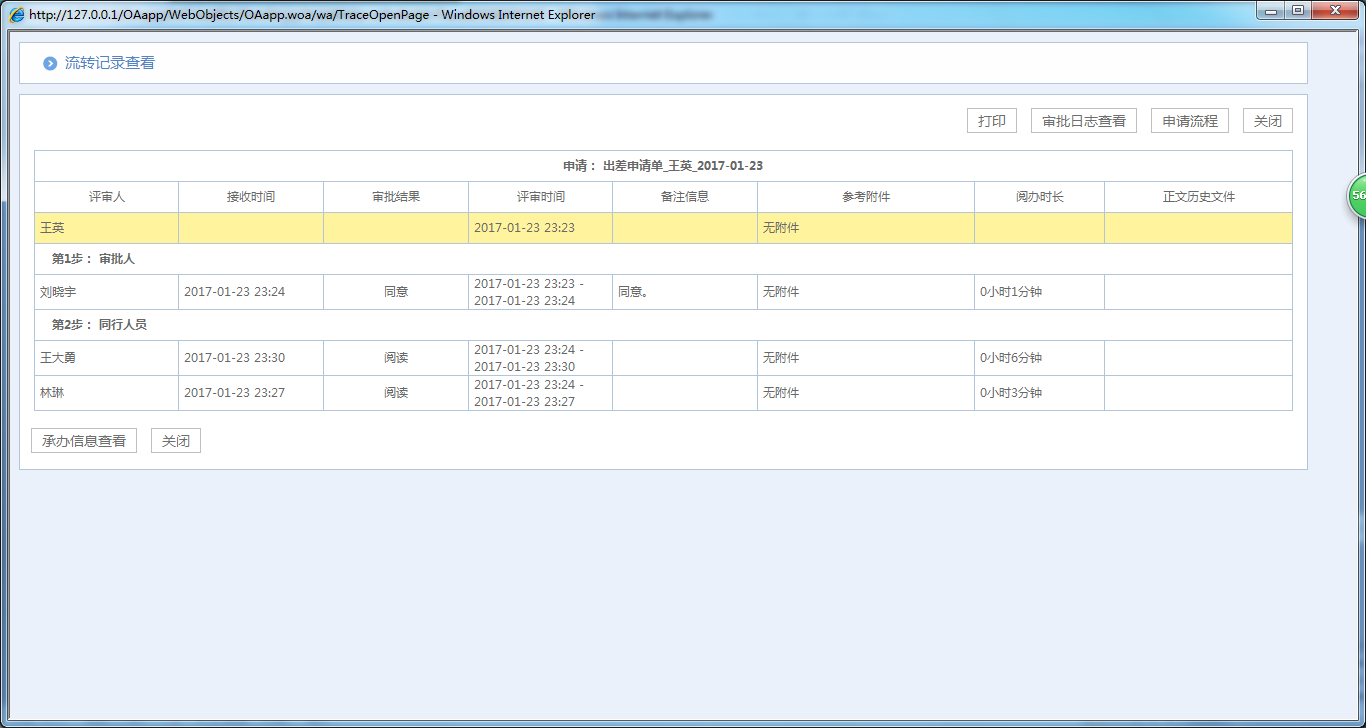Click the 评审人 column header

[106, 197]
